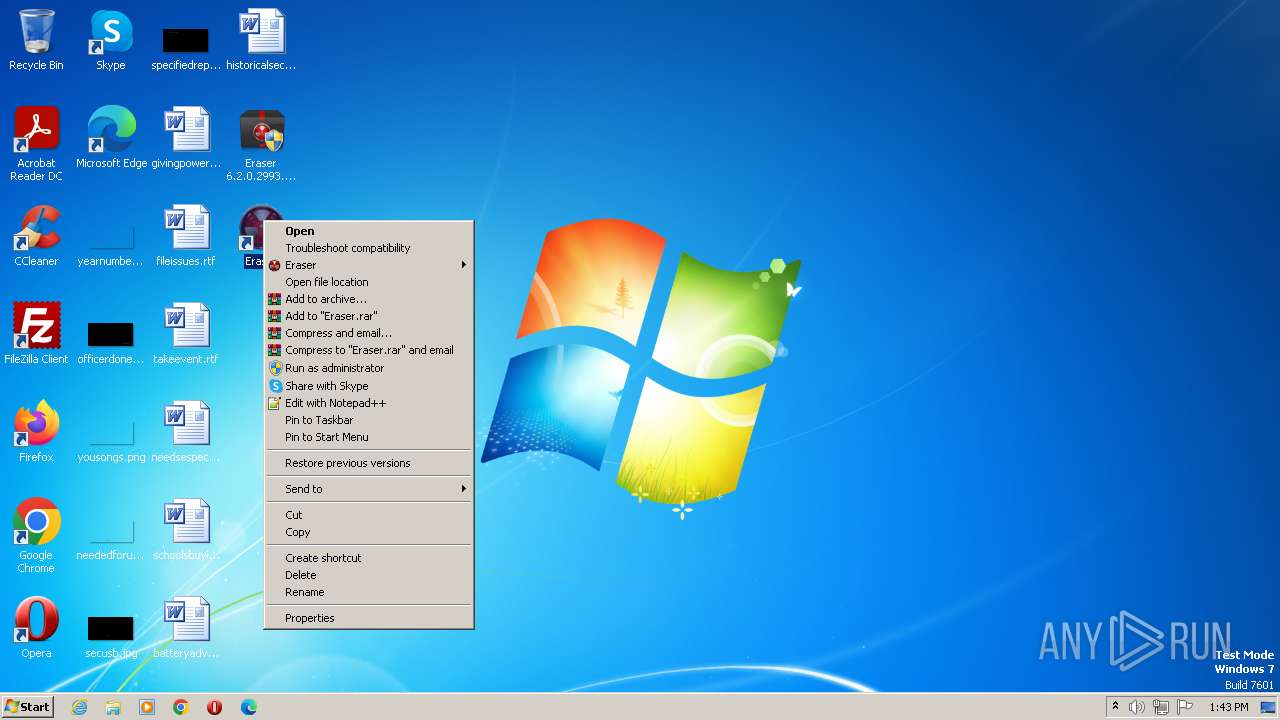
Task: Choose Add to archive...
Action: point(369,299)
